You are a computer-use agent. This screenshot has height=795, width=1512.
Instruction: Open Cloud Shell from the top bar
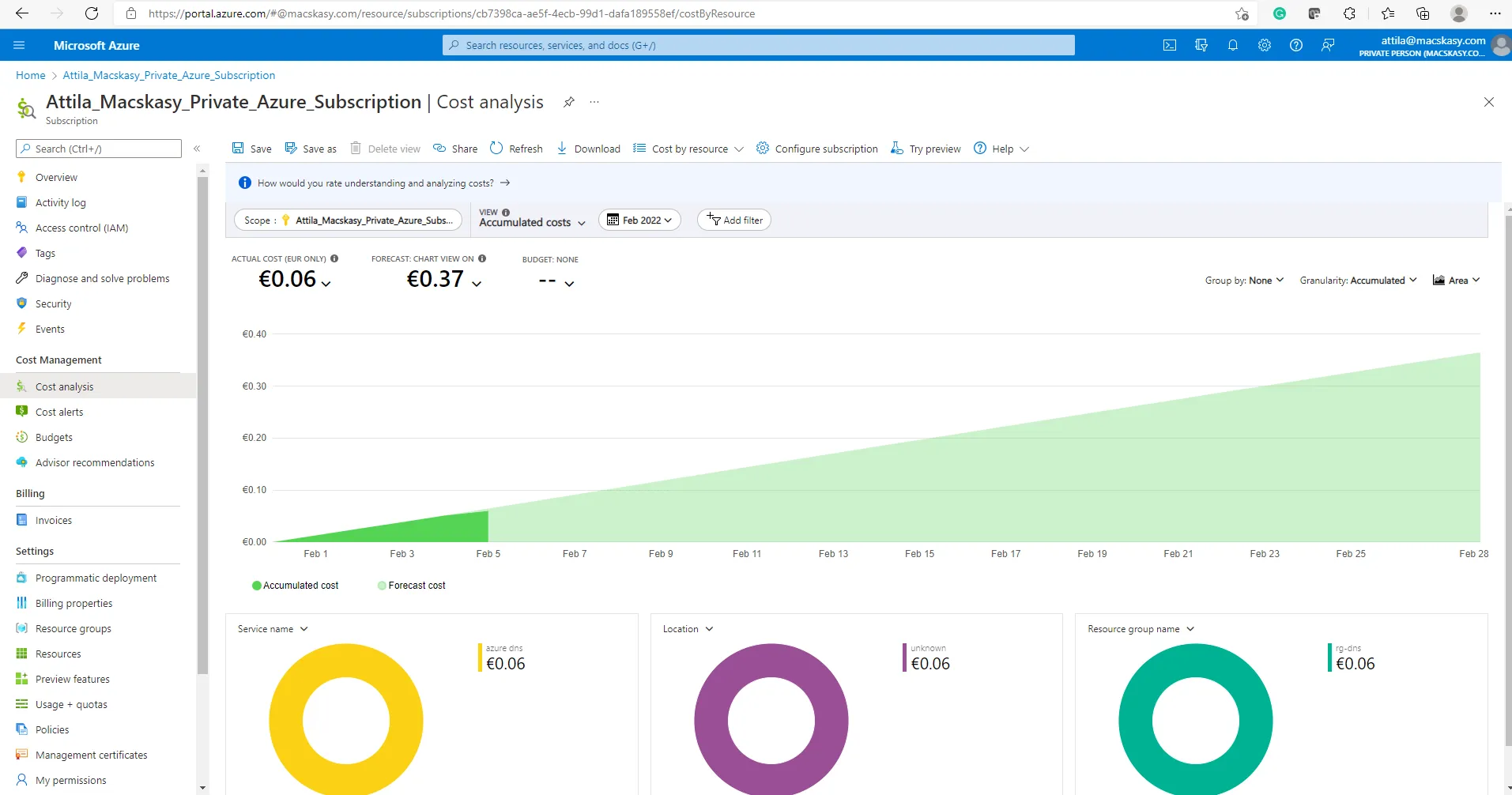pos(1170,45)
